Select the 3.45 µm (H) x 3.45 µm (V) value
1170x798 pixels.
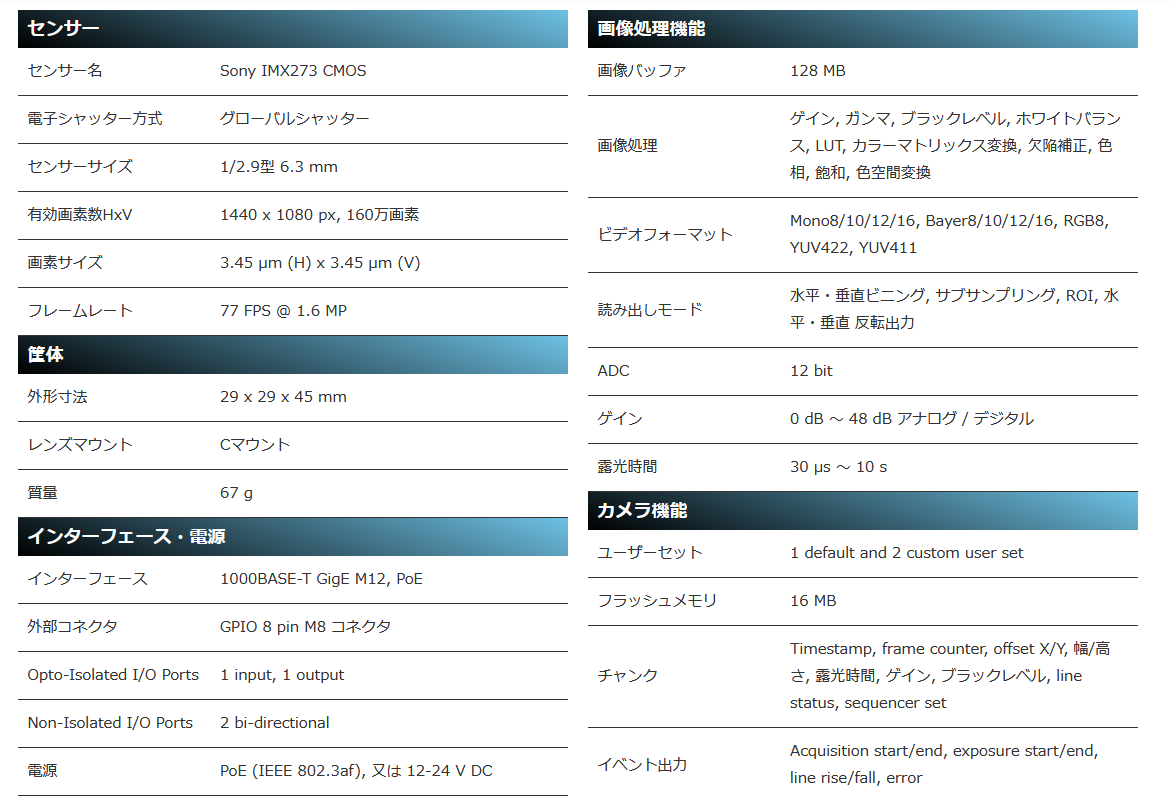tap(320, 263)
